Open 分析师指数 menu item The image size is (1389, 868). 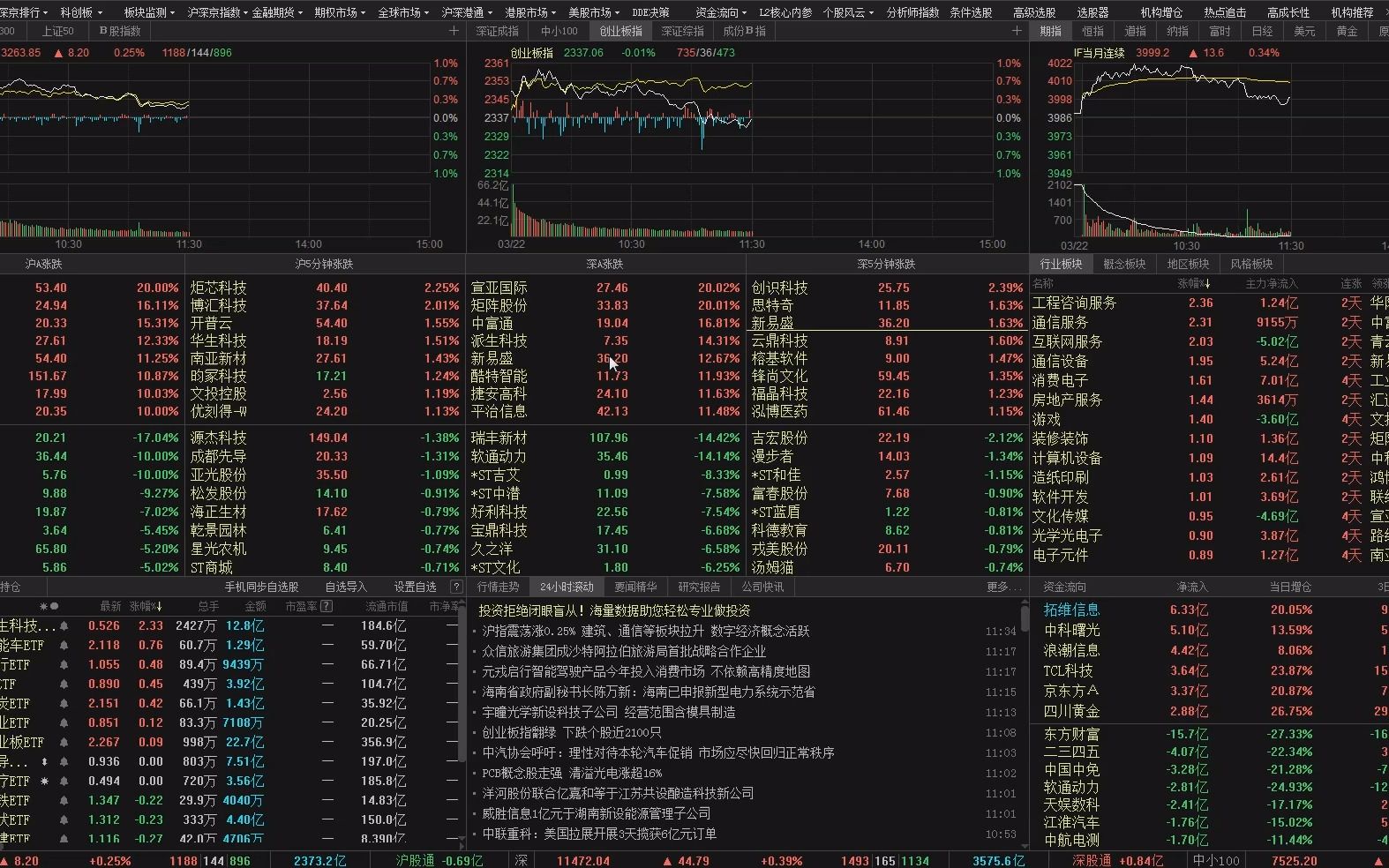tap(912, 12)
